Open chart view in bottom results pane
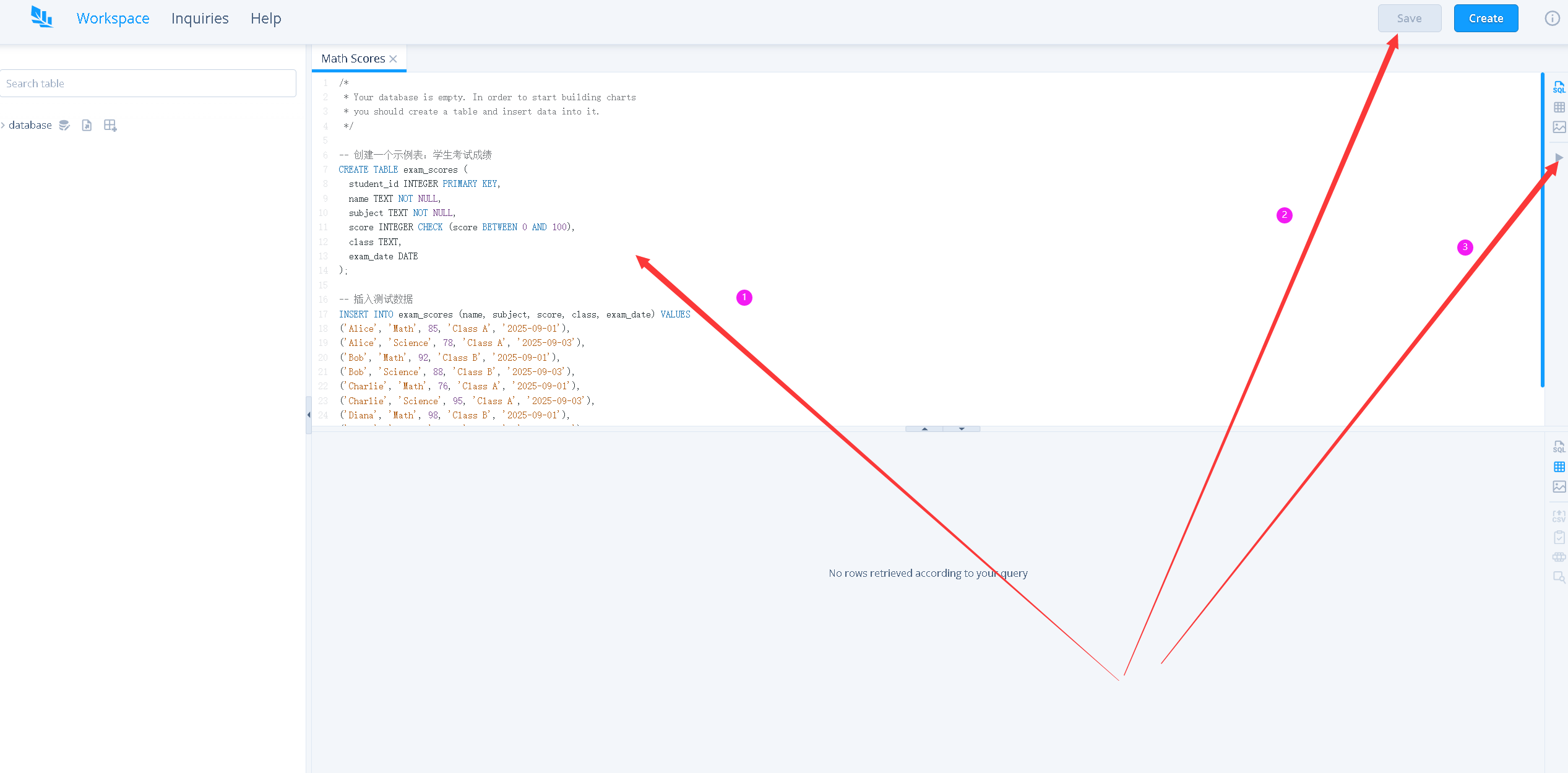1568x773 pixels. 1559,486
